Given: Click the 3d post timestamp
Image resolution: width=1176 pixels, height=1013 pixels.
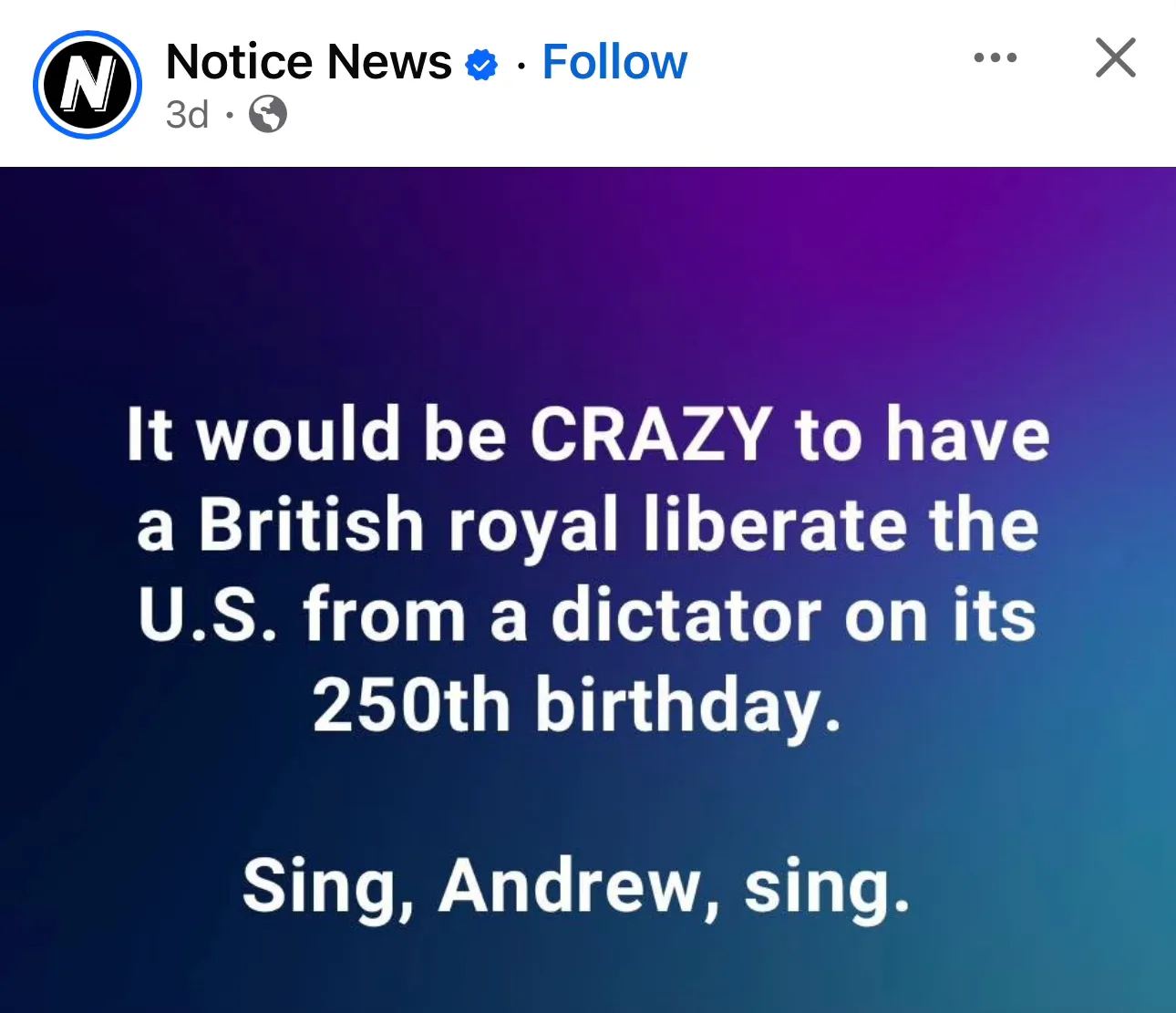Looking at the screenshot, I should tap(187, 115).
